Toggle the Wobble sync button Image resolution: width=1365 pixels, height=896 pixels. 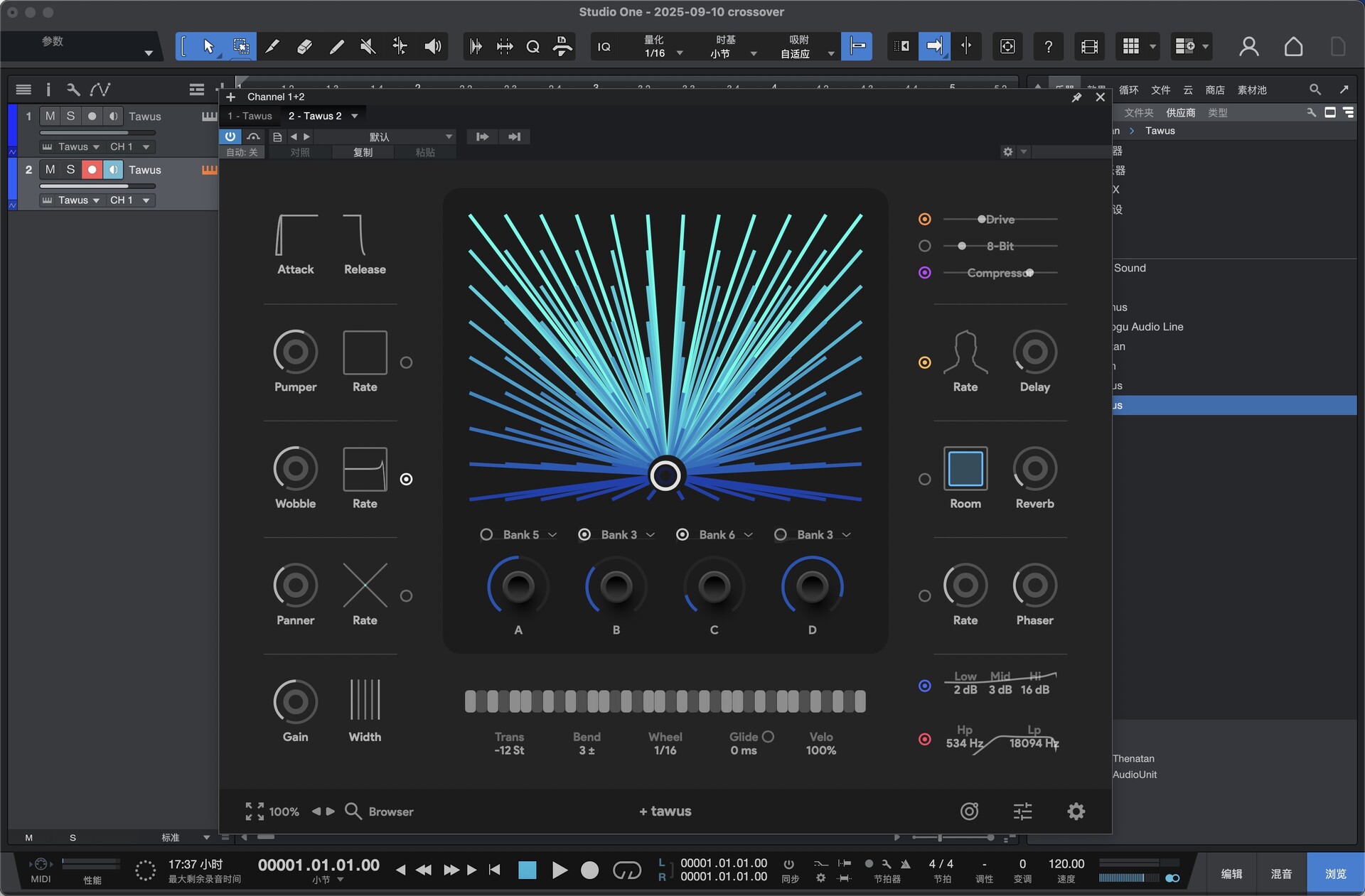tap(406, 479)
